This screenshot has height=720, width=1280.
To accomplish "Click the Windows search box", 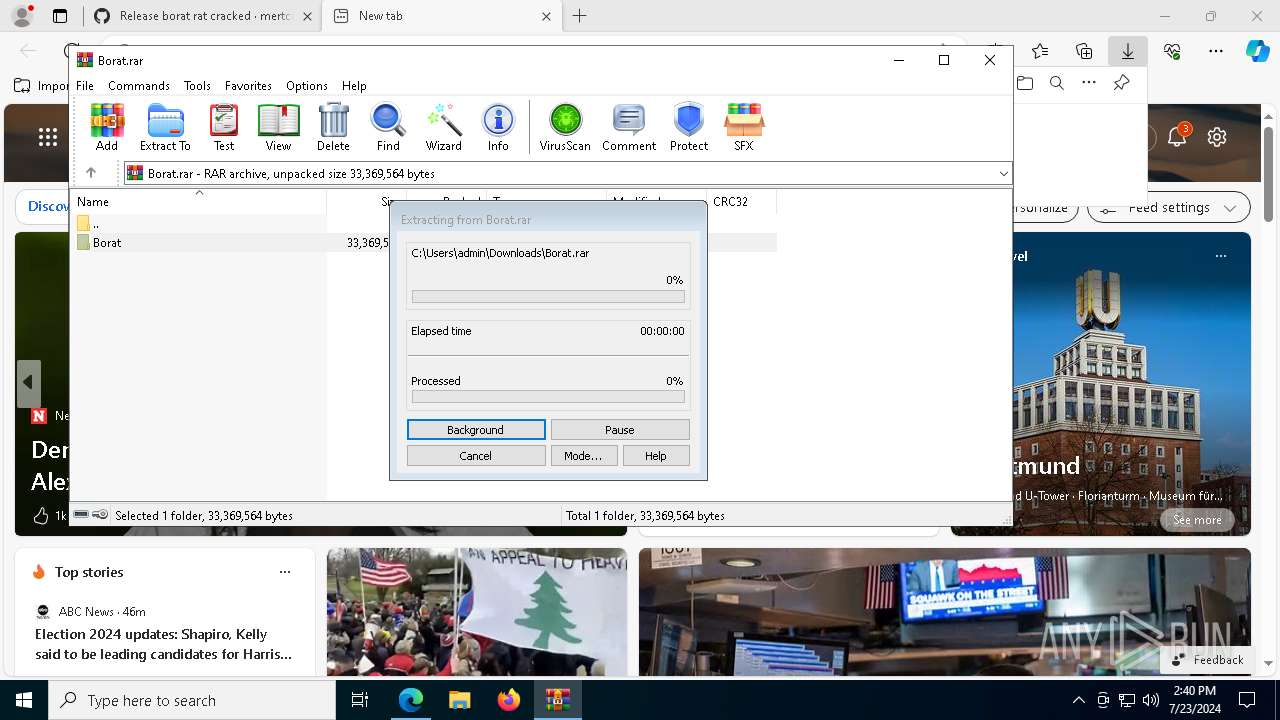I will 192,700.
